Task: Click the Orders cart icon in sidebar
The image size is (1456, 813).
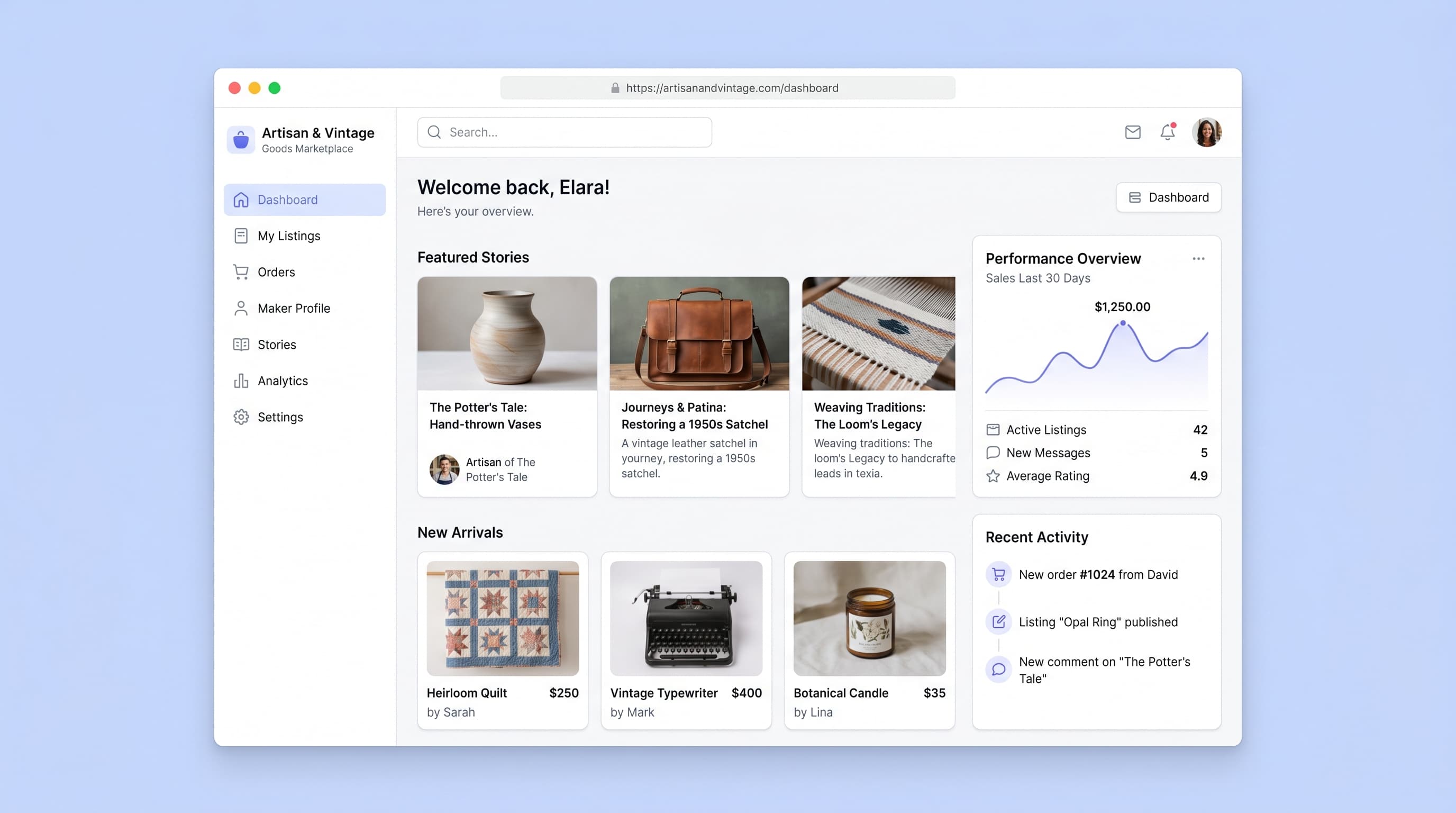Action: pyautogui.click(x=241, y=272)
